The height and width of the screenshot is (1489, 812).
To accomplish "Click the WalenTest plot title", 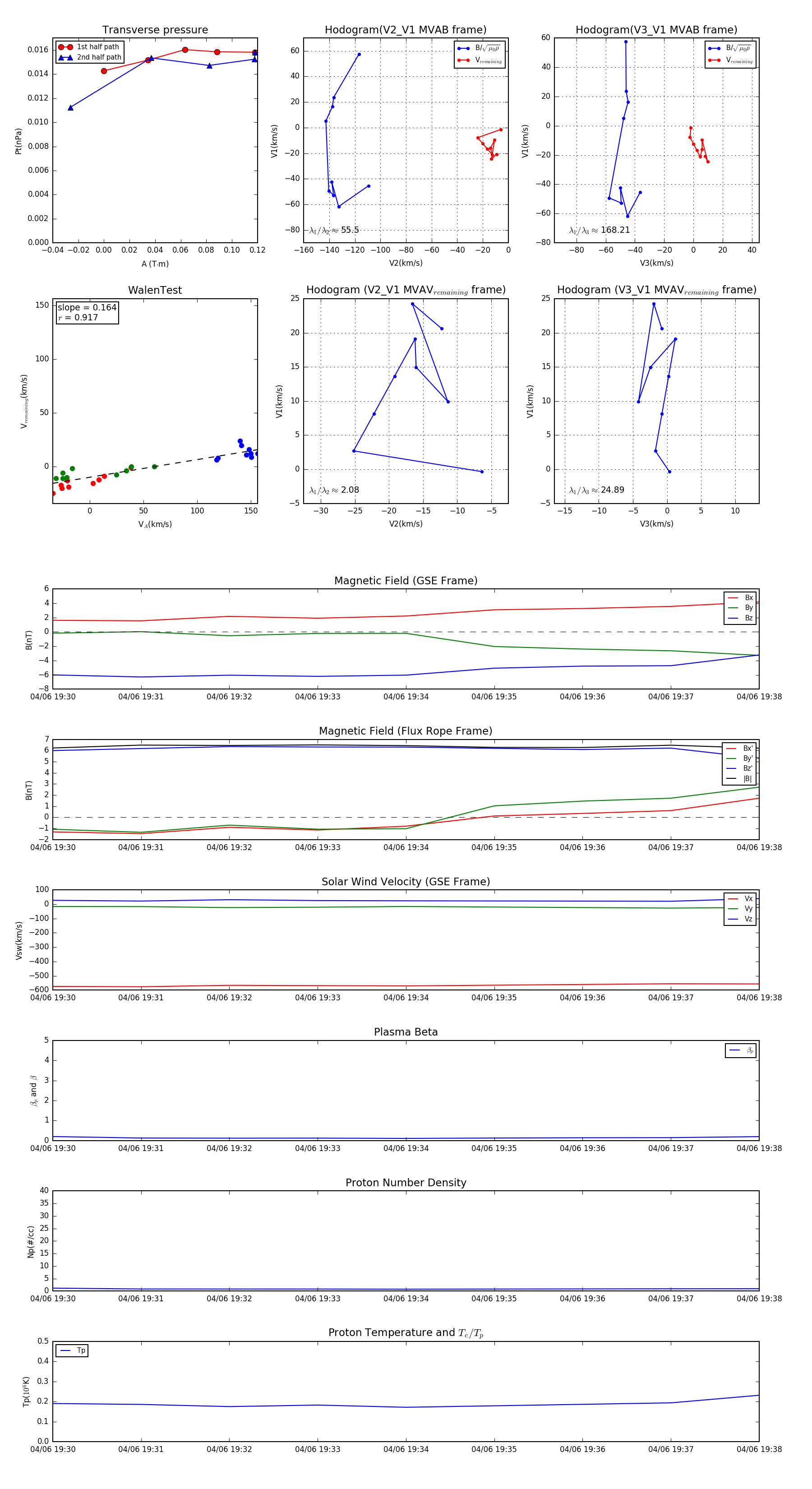I will click(x=155, y=290).
